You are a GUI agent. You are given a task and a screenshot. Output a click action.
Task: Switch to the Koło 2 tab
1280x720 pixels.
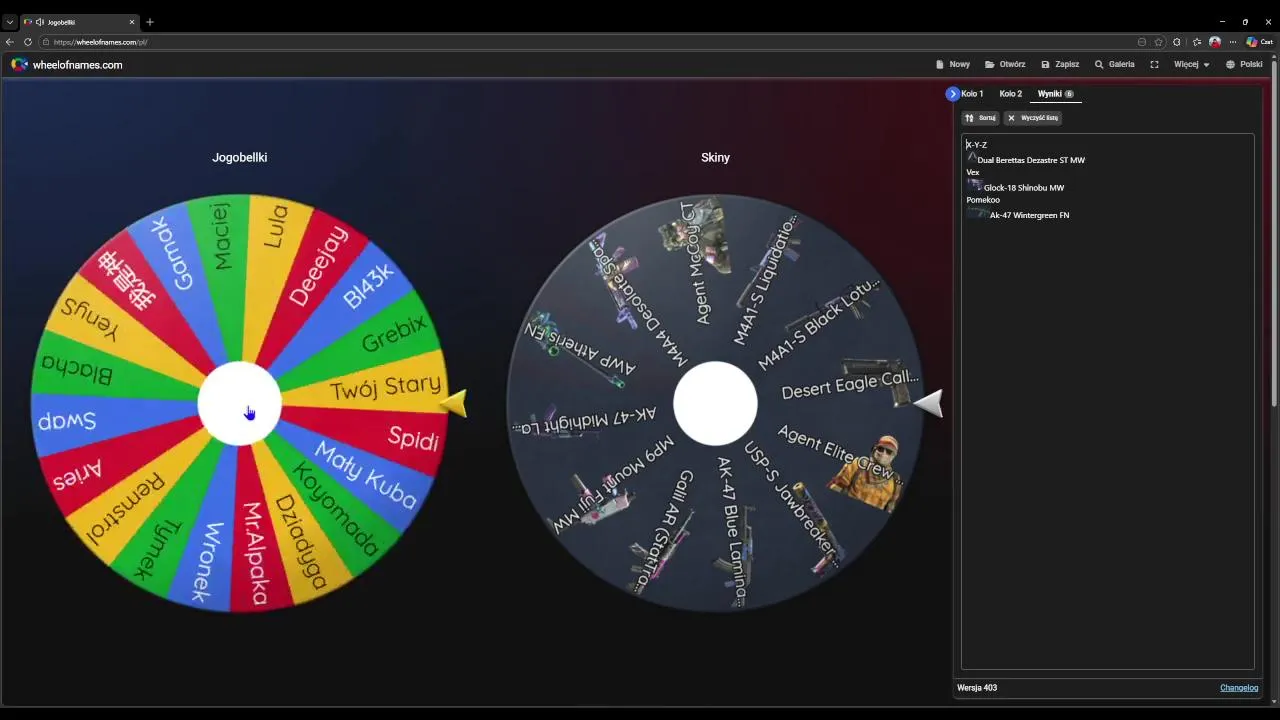click(1010, 94)
